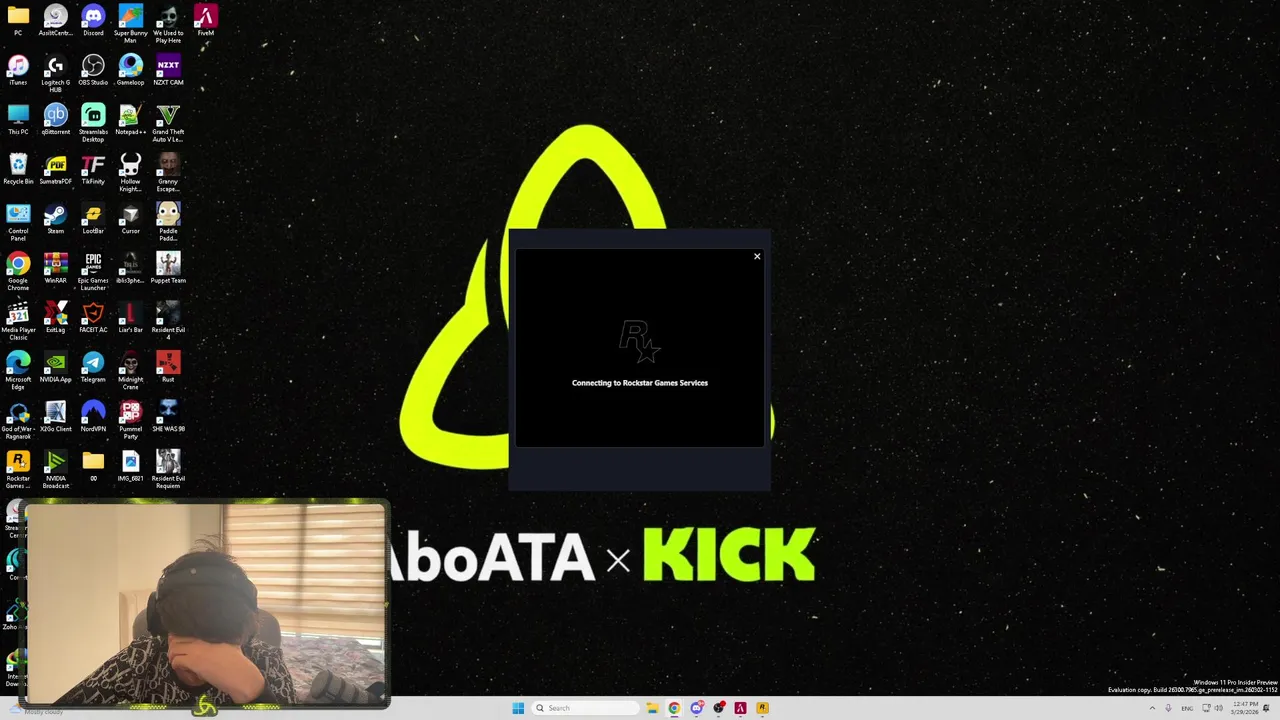The height and width of the screenshot is (720, 1280).
Task: Select the FiveM desktop shortcut
Action: click(205, 21)
